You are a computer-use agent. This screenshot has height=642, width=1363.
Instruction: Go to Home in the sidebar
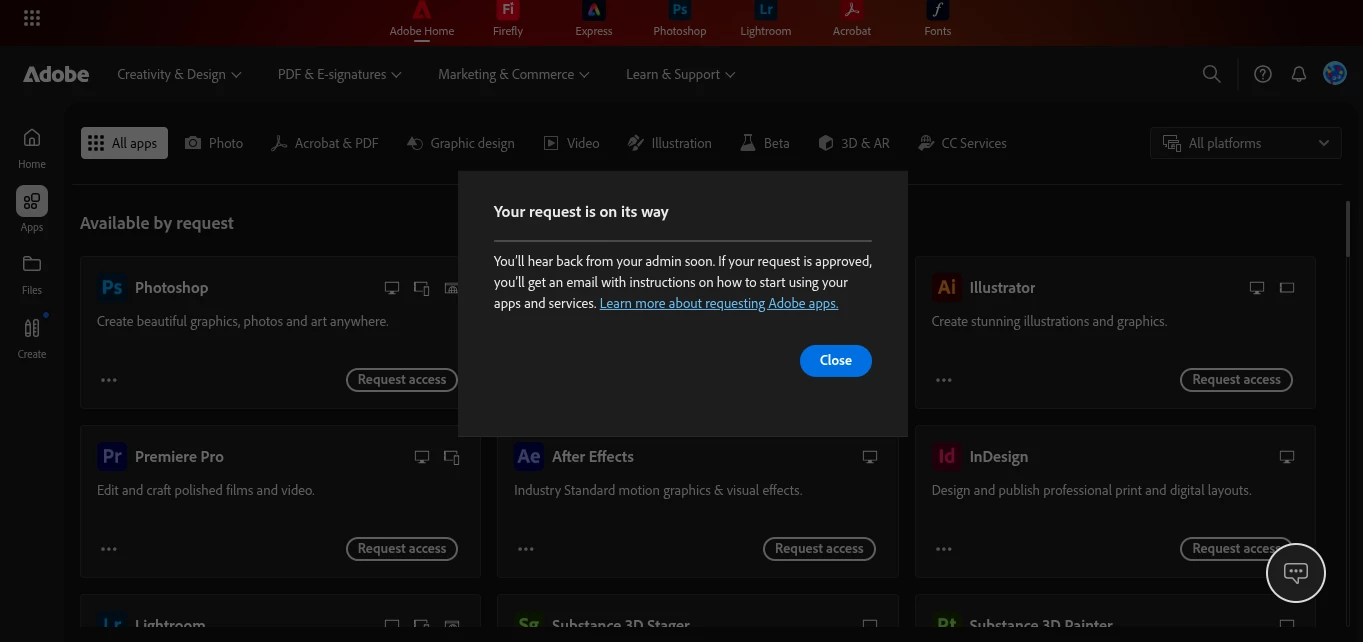pyautogui.click(x=32, y=148)
